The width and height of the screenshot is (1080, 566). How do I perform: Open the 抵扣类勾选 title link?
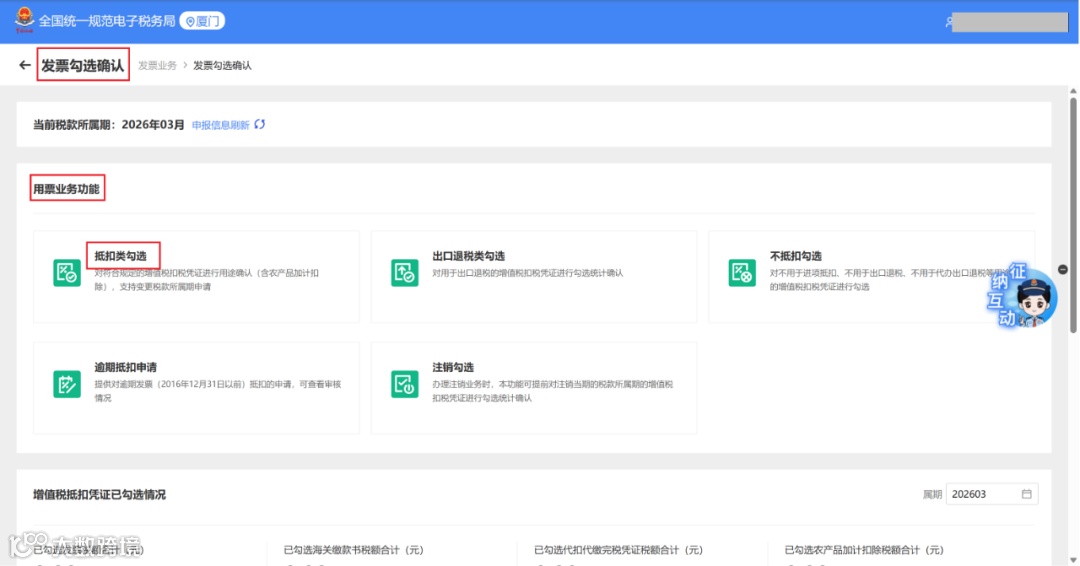click(x=121, y=256)
